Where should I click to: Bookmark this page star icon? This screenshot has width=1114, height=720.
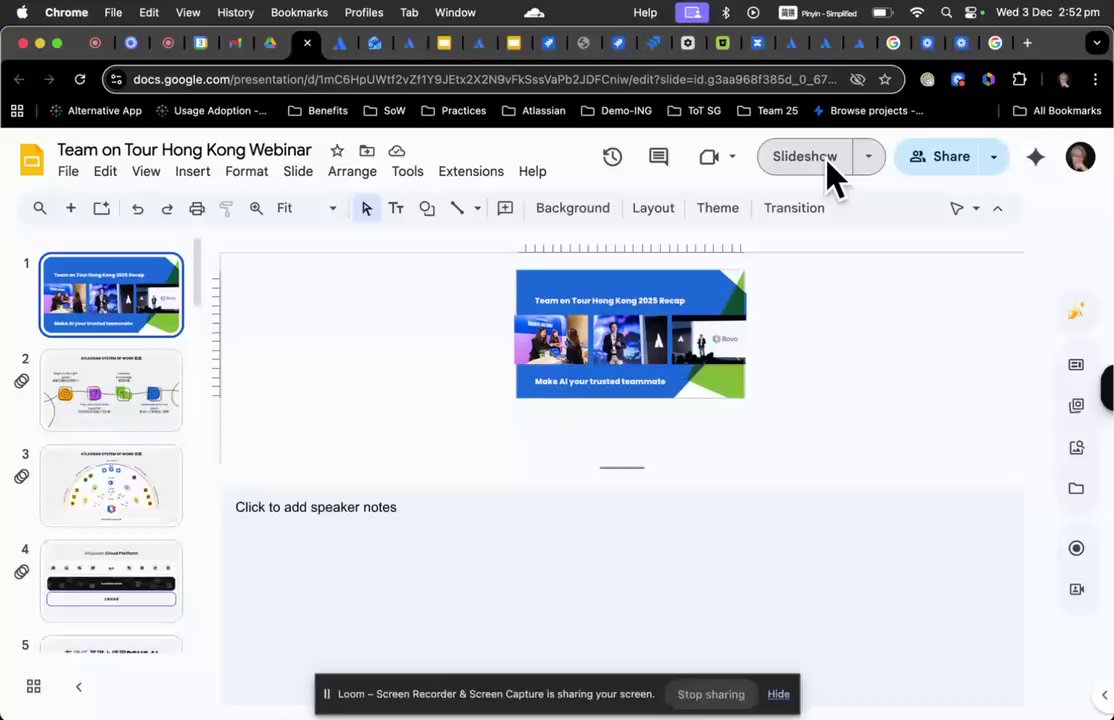pyautogui.click(x=885, y=80)
